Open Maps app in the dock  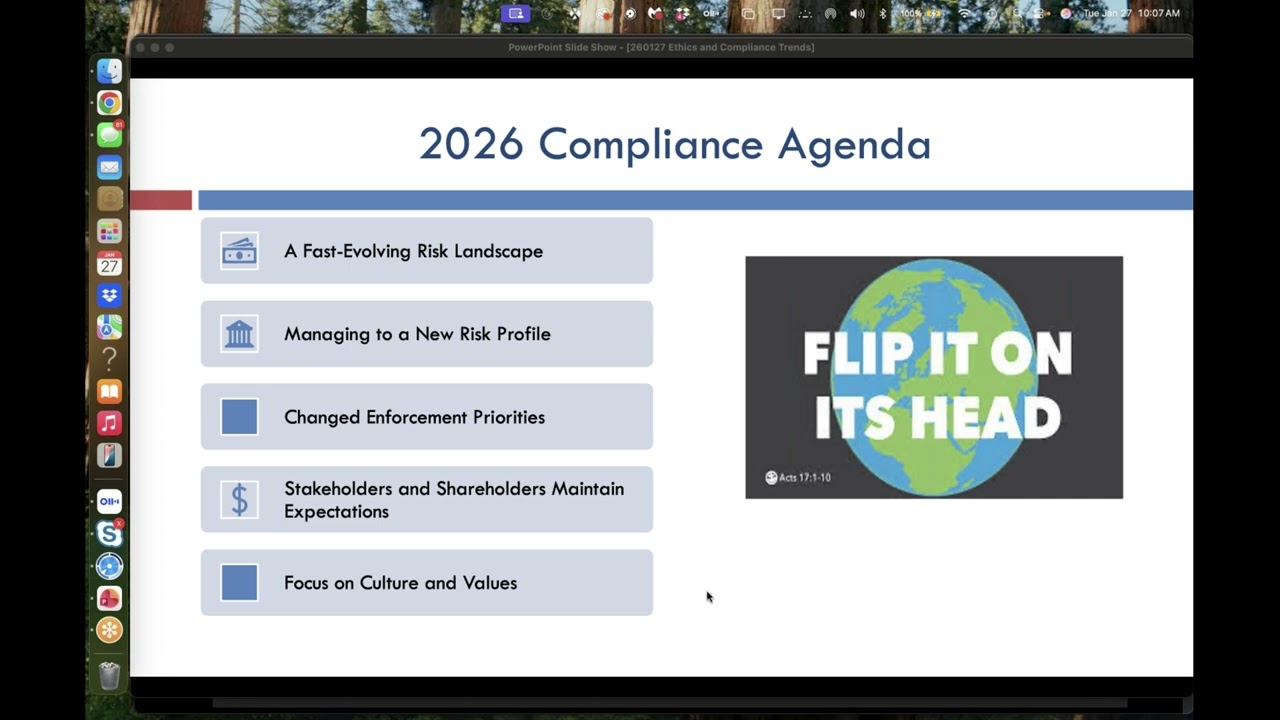pos(109,327)
